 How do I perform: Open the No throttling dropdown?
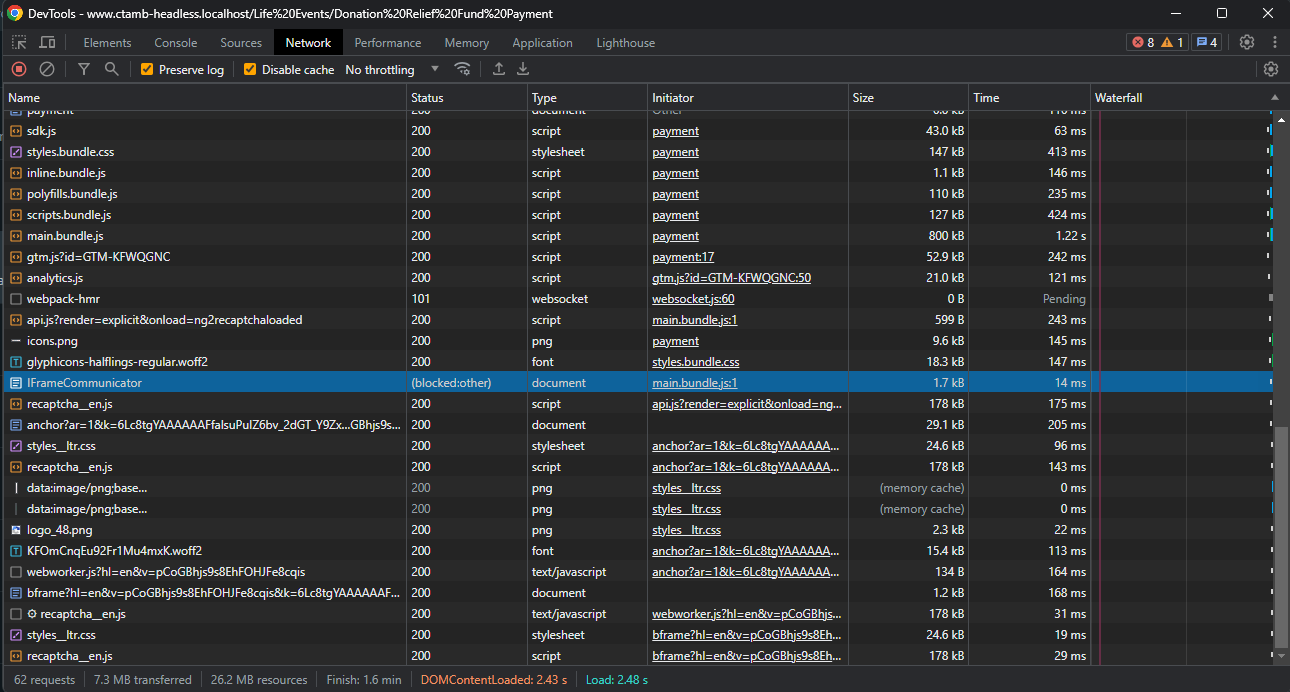coord(392,69)
